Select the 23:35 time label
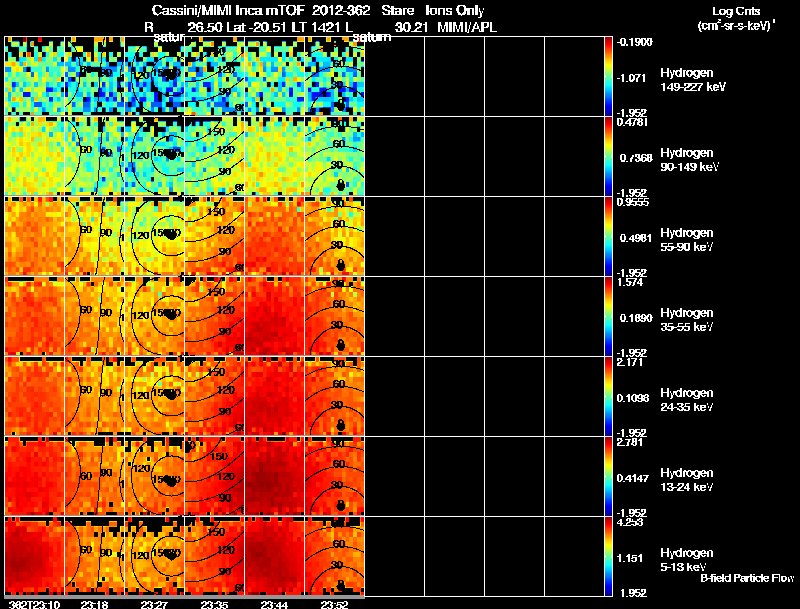This screenshot has height=609, width=800. click(x=214, y=604)
